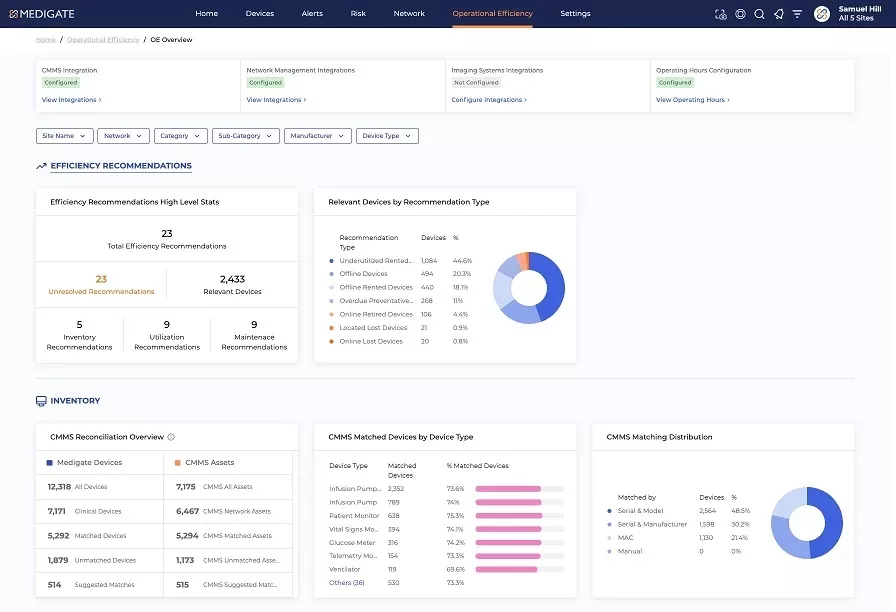Open the Category filter dropdown
Viewport: 896px width, 612px height.
pyautogui.click(x=181, y=136)
